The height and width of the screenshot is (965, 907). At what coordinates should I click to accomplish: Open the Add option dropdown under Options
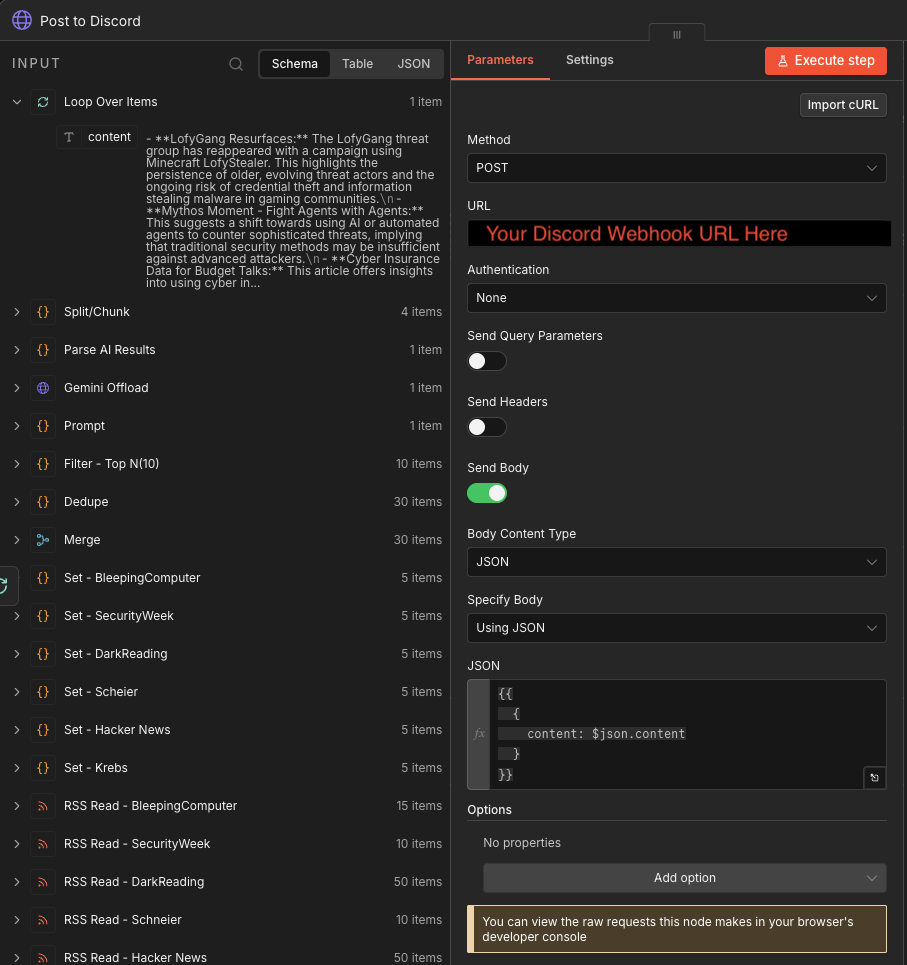click(685, 877)
